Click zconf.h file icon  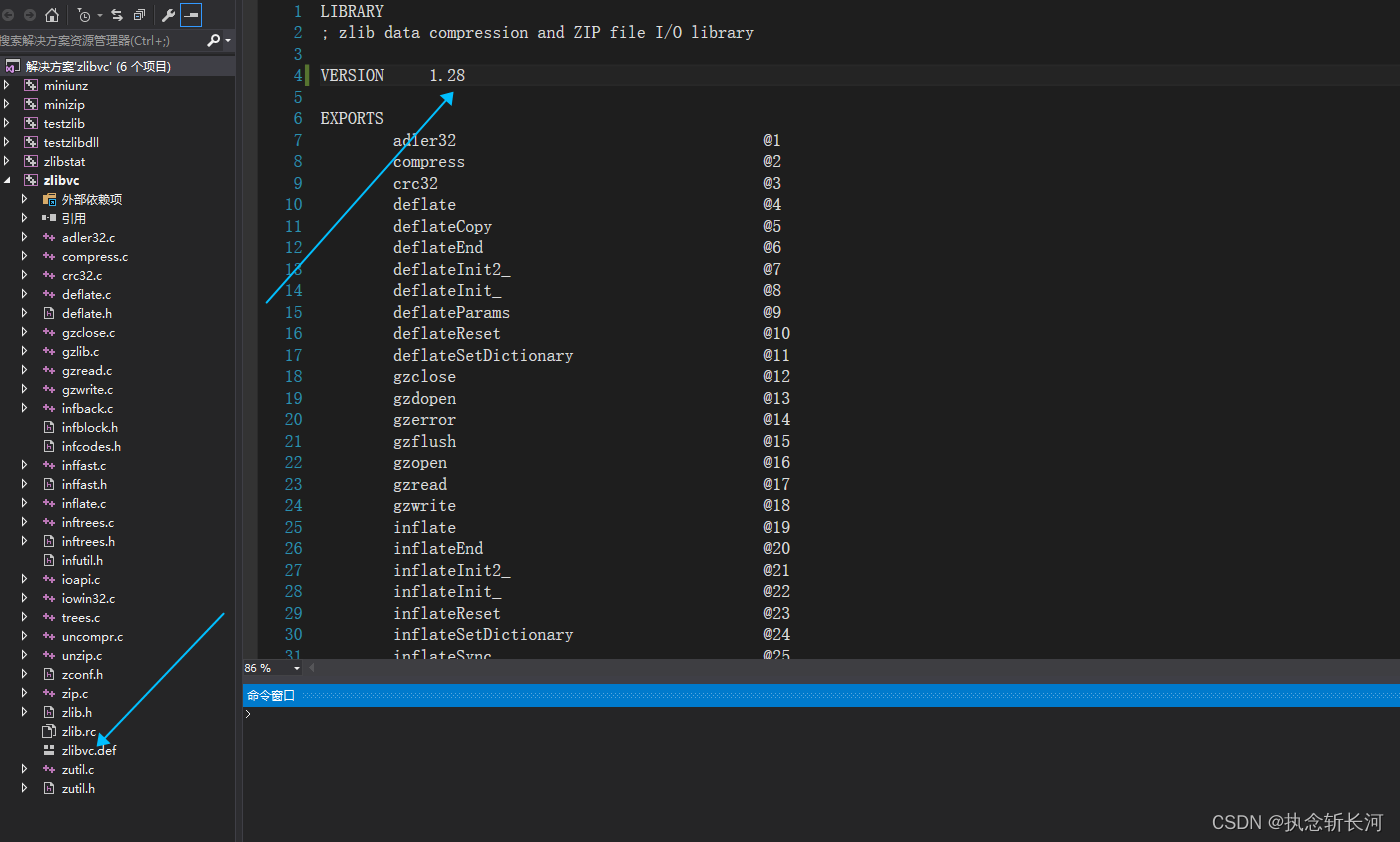(x=49, y=674)
